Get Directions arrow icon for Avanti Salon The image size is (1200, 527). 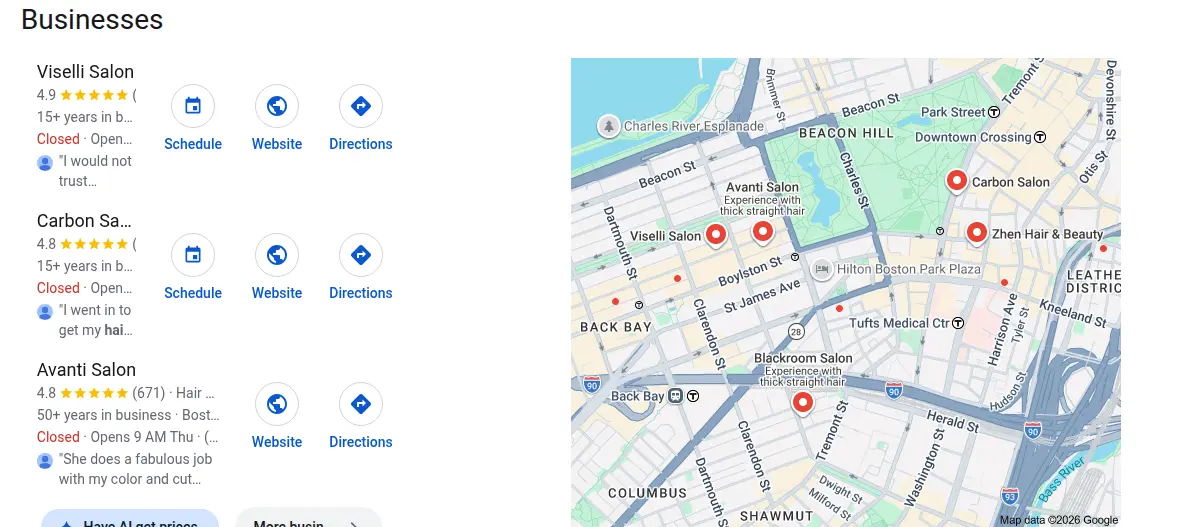[x=361, y=404]
